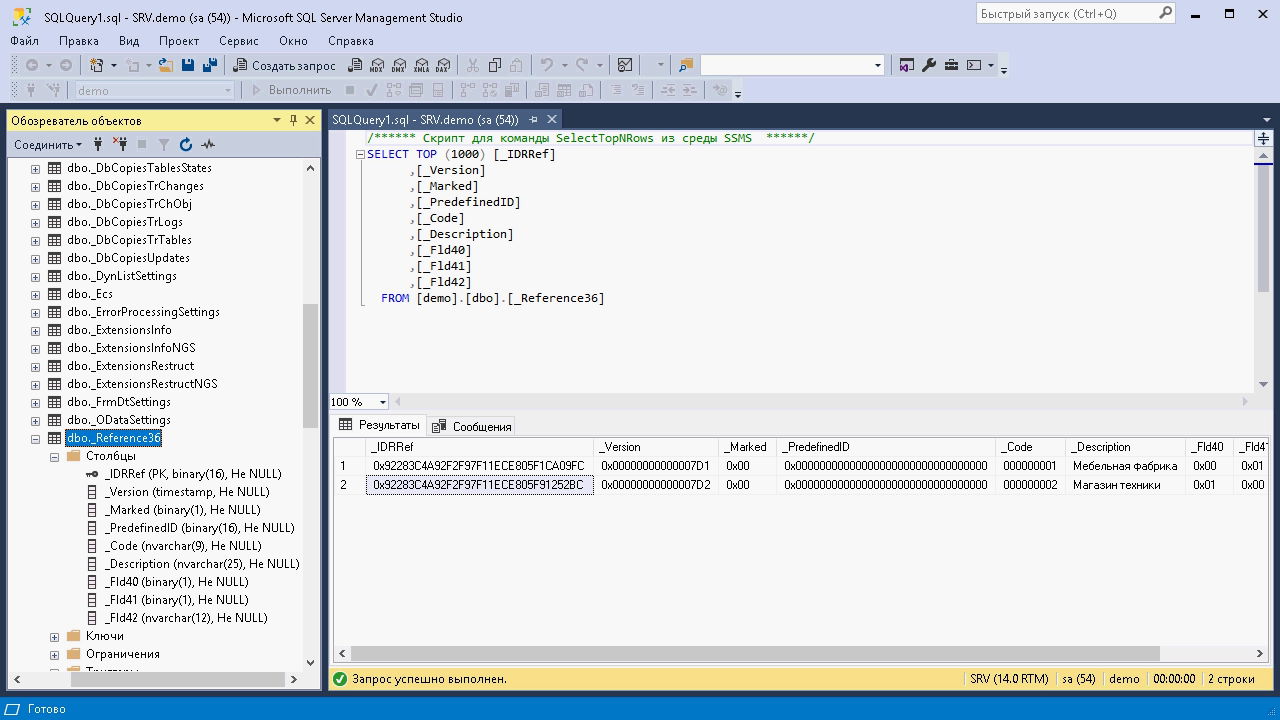Open the find combo box dropdown
Viewport: 1280px width, 720px height.
(x=877, y=65)
